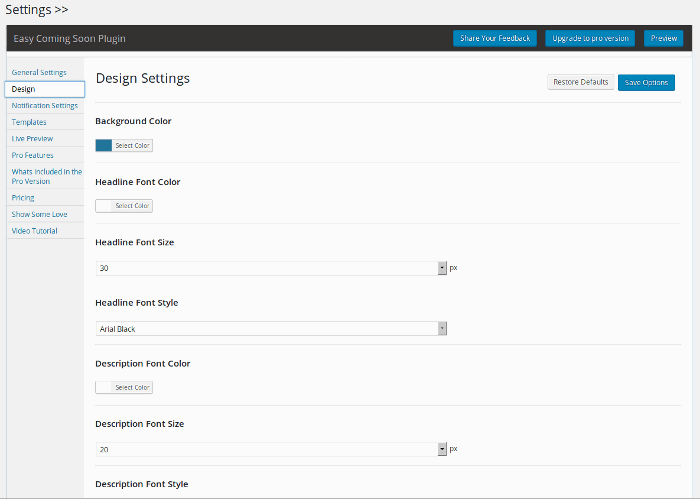700x499 pixels.
Task: Click Select Color under Description Font Color
Action: pyautogui.click(x=132, y=387)
